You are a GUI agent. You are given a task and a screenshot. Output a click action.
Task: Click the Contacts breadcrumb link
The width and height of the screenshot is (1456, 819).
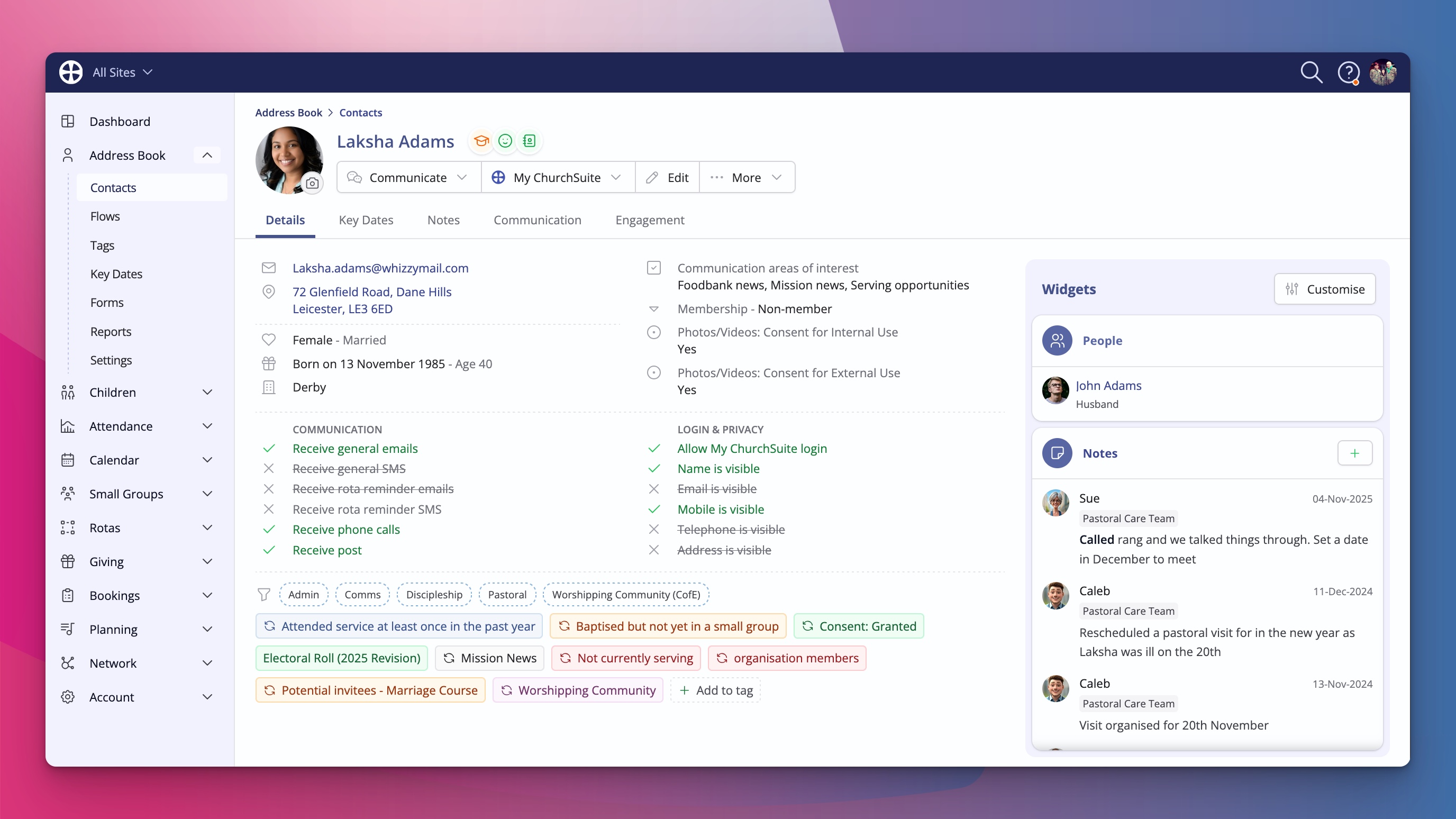tap(361, 113)
